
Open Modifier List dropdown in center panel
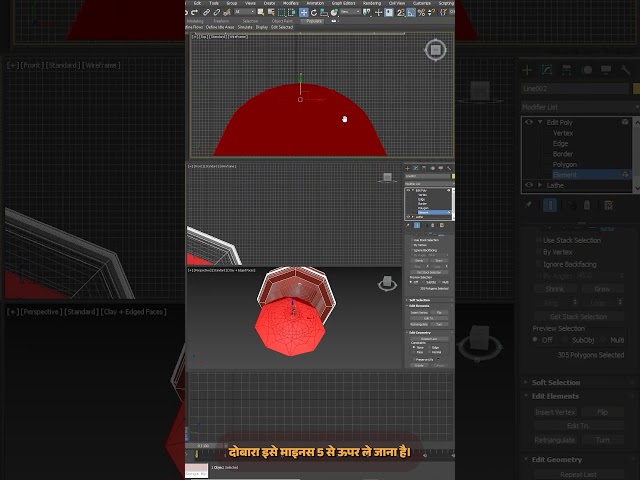click(429, 184)
